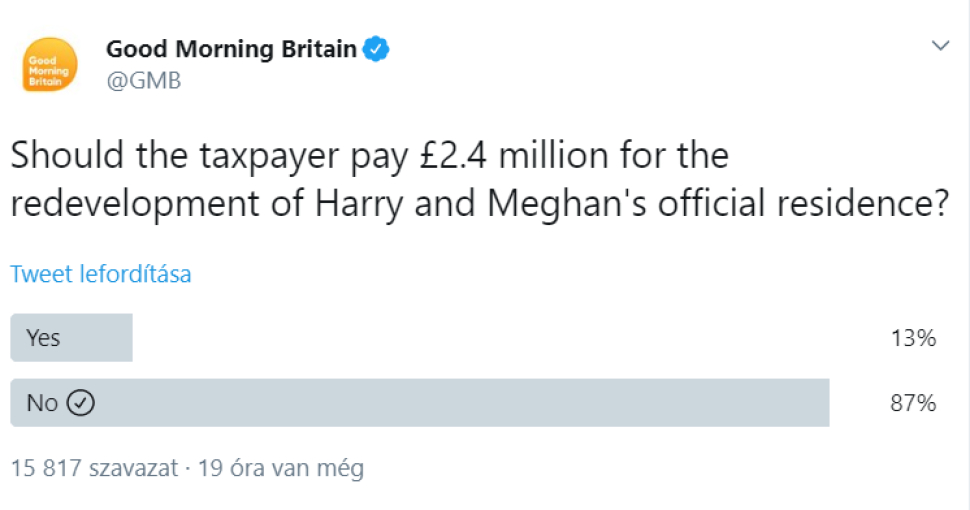The width and height of the screenshot is (970, 510).
Task: Click the 19 óra van még text
Action: click(x=280, y=469)
